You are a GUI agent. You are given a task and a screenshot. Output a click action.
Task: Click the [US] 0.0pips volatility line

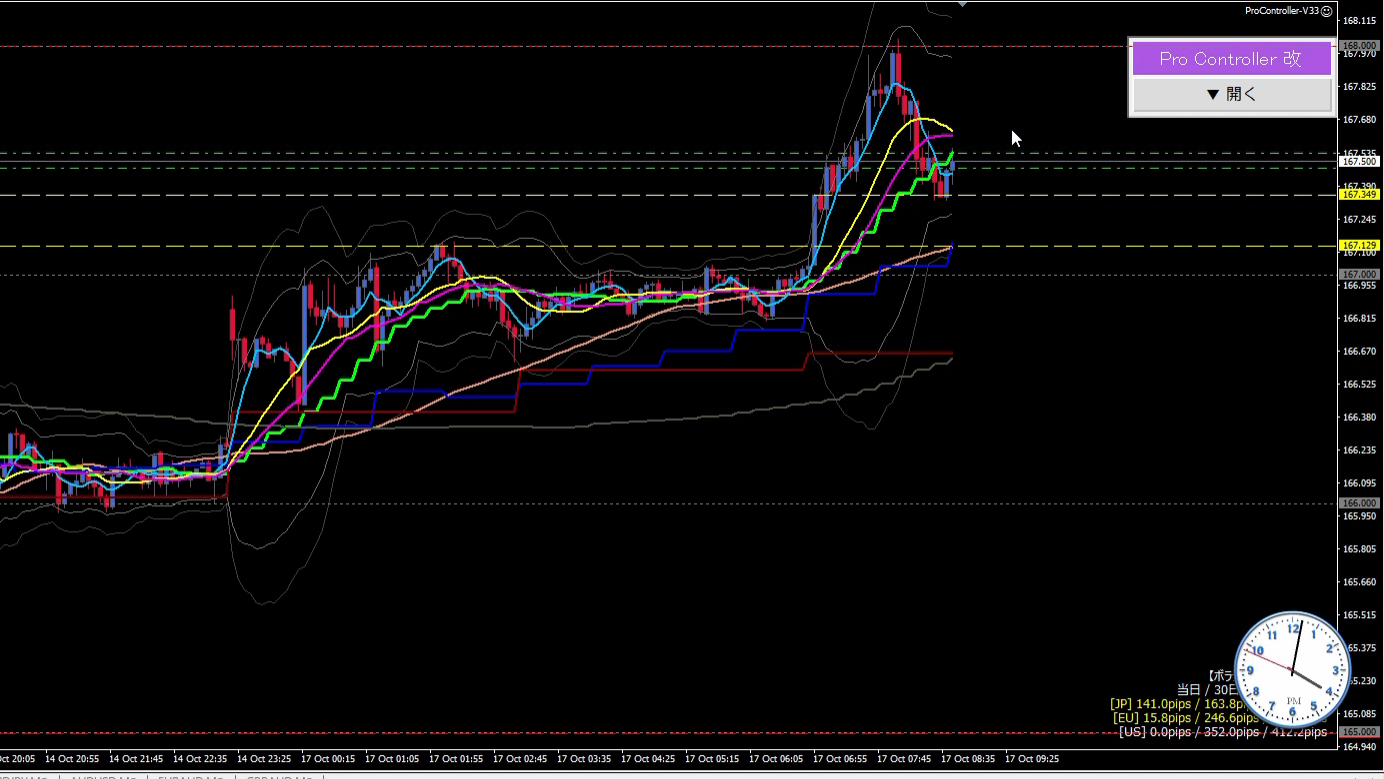[1222, 732]
